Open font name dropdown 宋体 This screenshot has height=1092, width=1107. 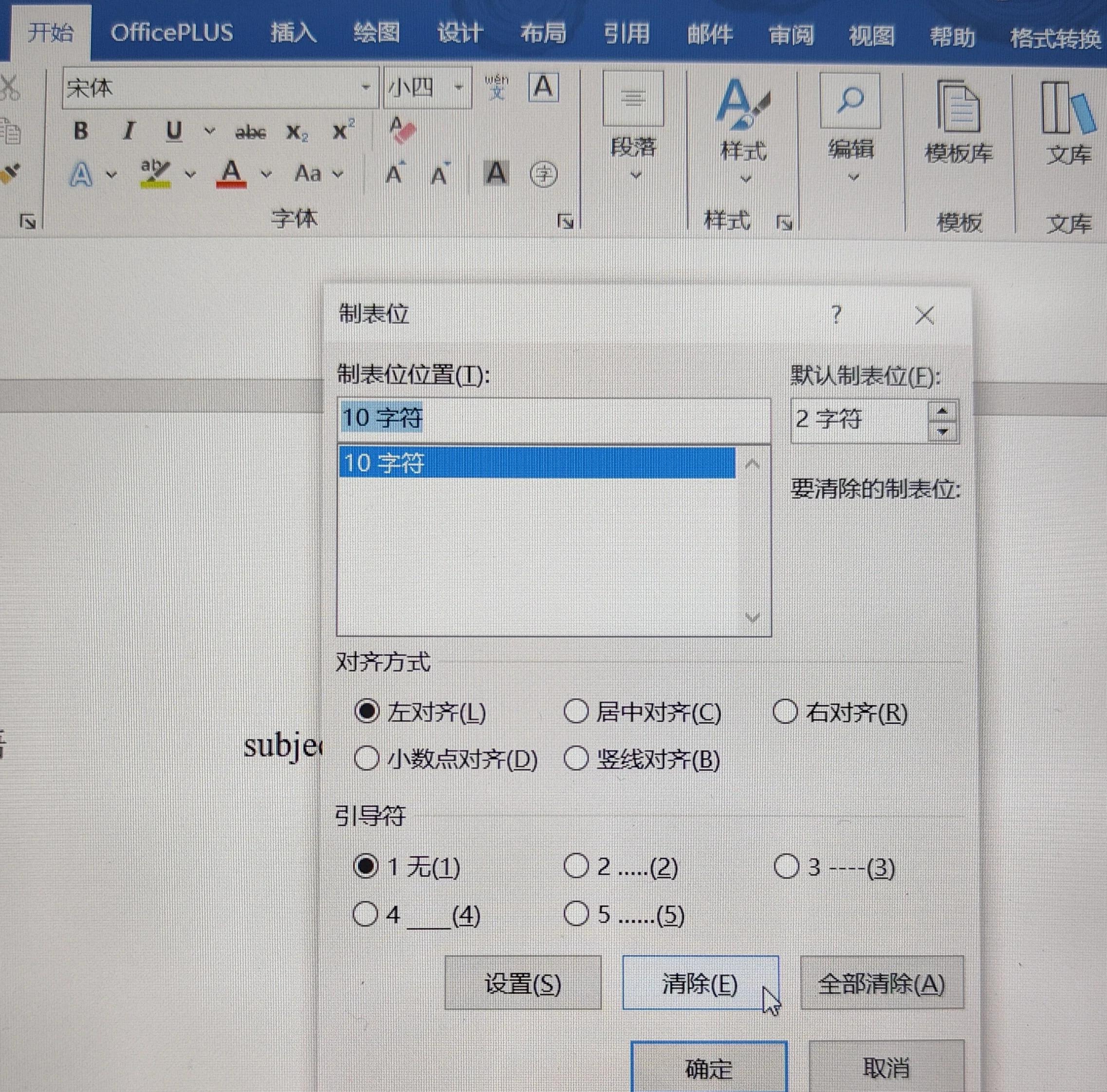(x=366, y=88)
